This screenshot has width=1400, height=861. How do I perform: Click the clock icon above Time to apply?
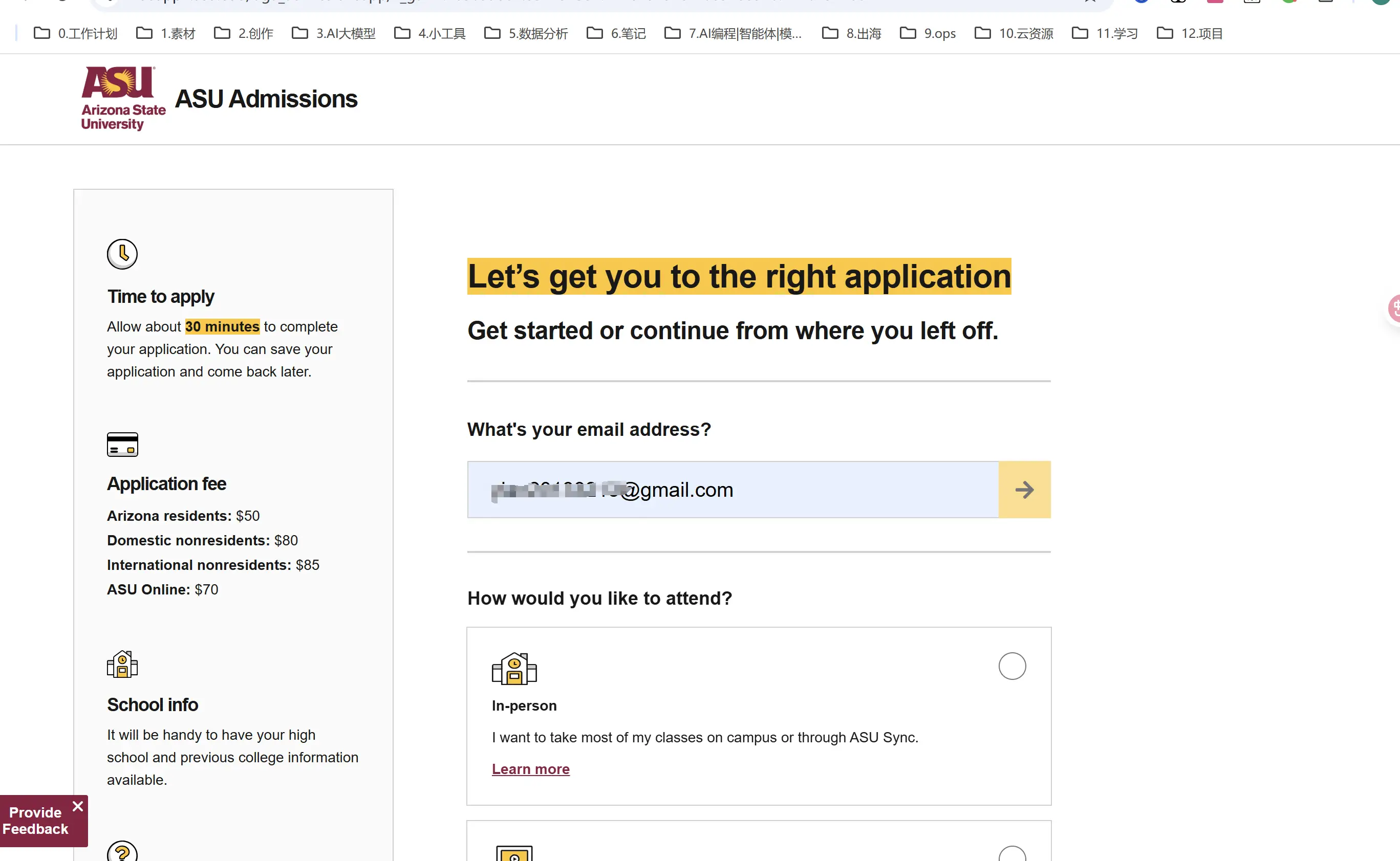pos(122,254)
